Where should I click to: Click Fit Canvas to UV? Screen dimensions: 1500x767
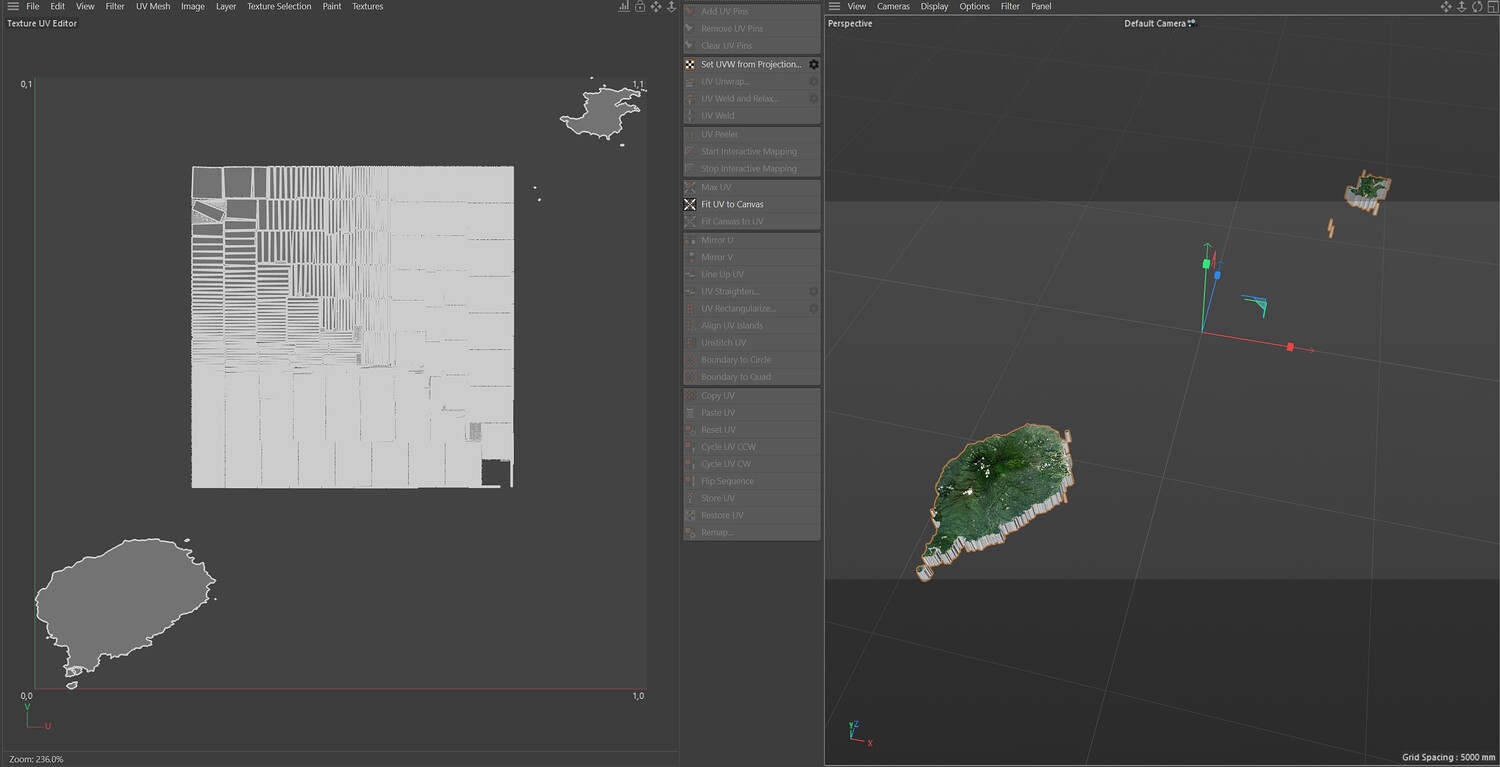(x=752, y=221)
